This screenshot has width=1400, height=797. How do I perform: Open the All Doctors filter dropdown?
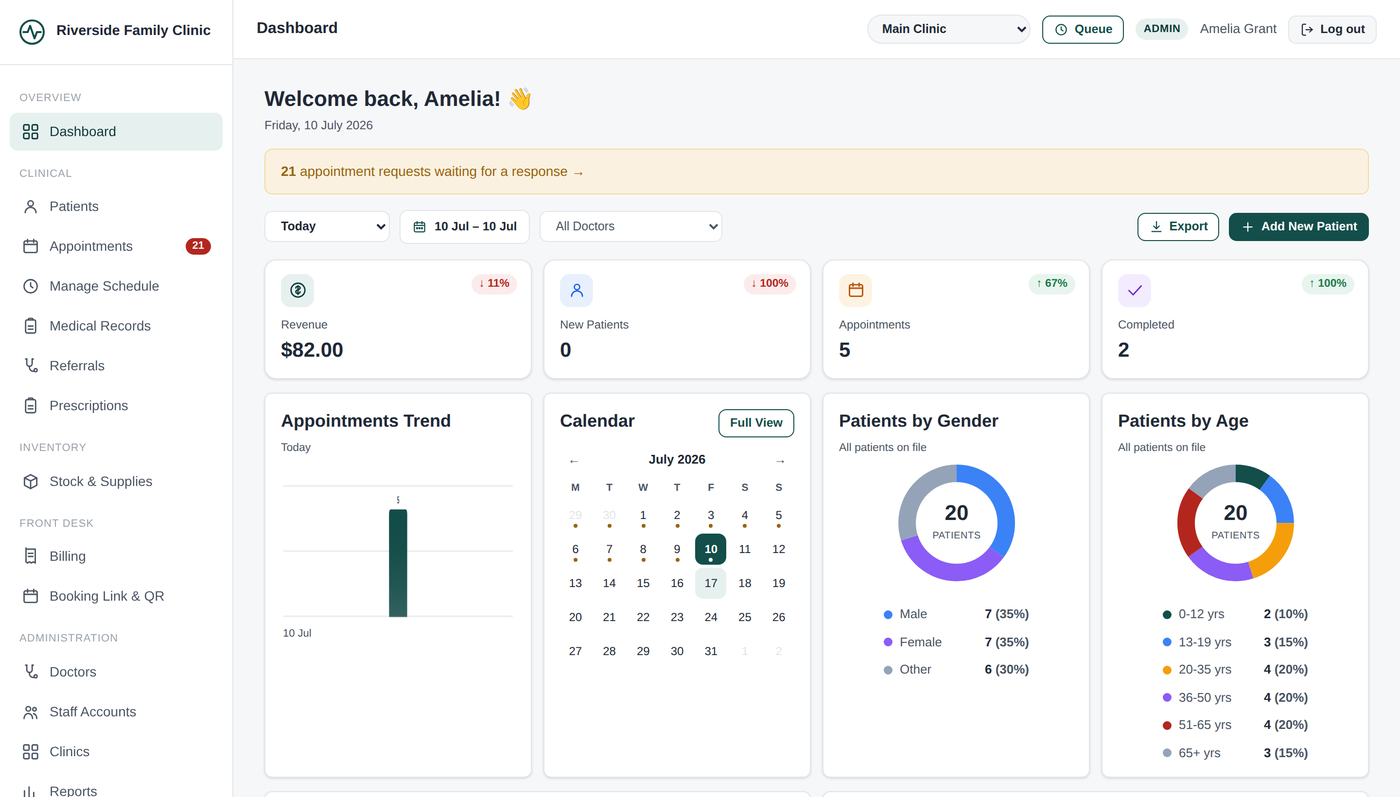click(x=631, y=226)
